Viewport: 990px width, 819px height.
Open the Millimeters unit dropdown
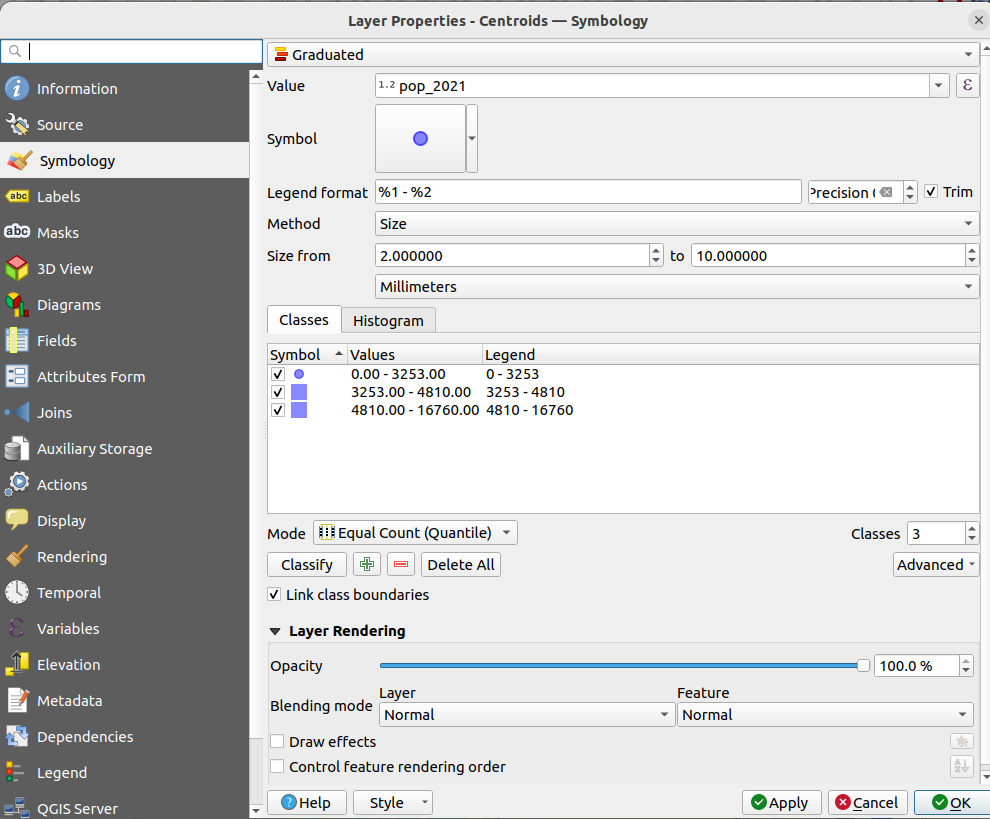[677, 287]
